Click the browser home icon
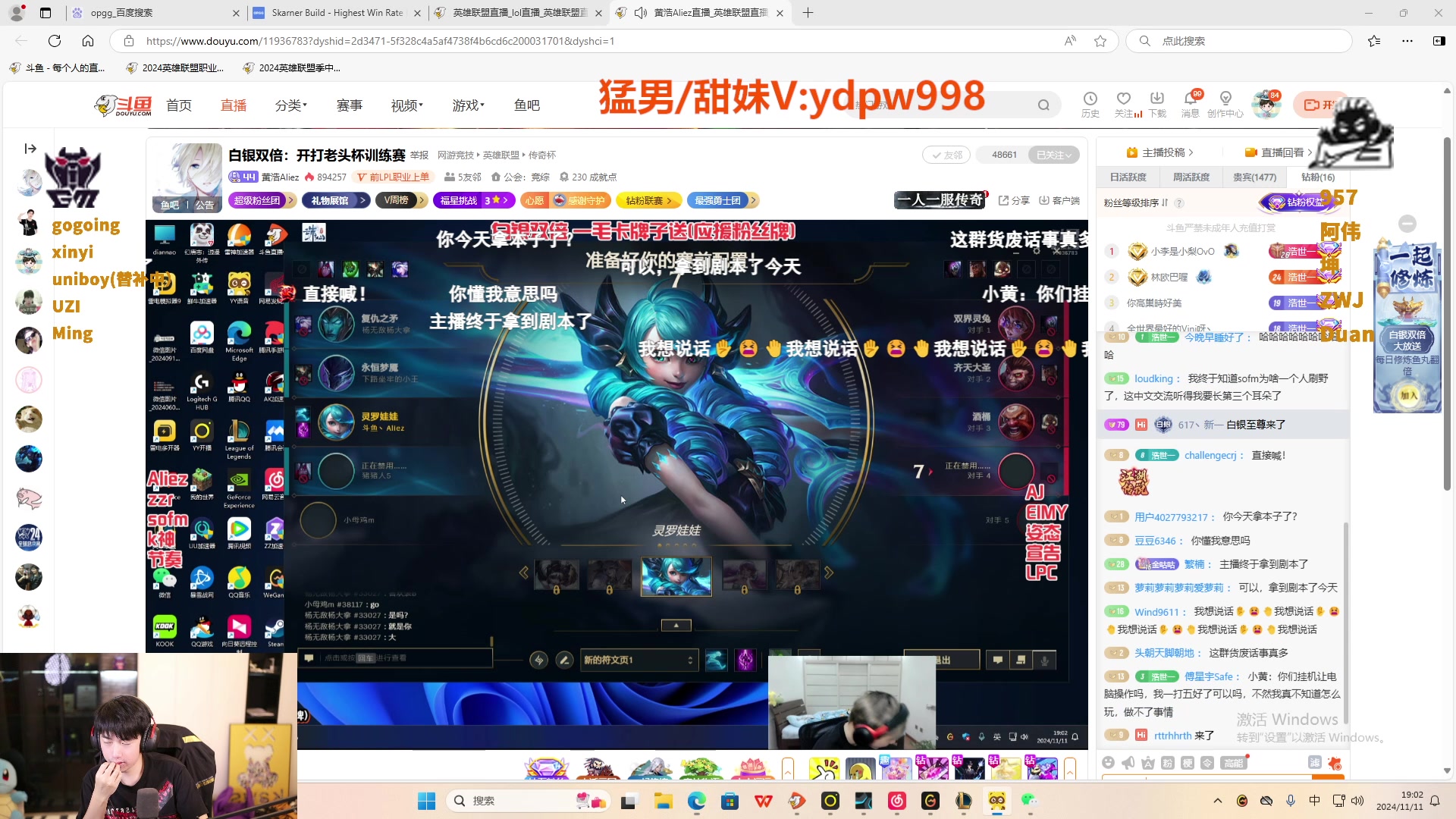Viewport: 1456px width, 819px height. [x=88, y=41]
